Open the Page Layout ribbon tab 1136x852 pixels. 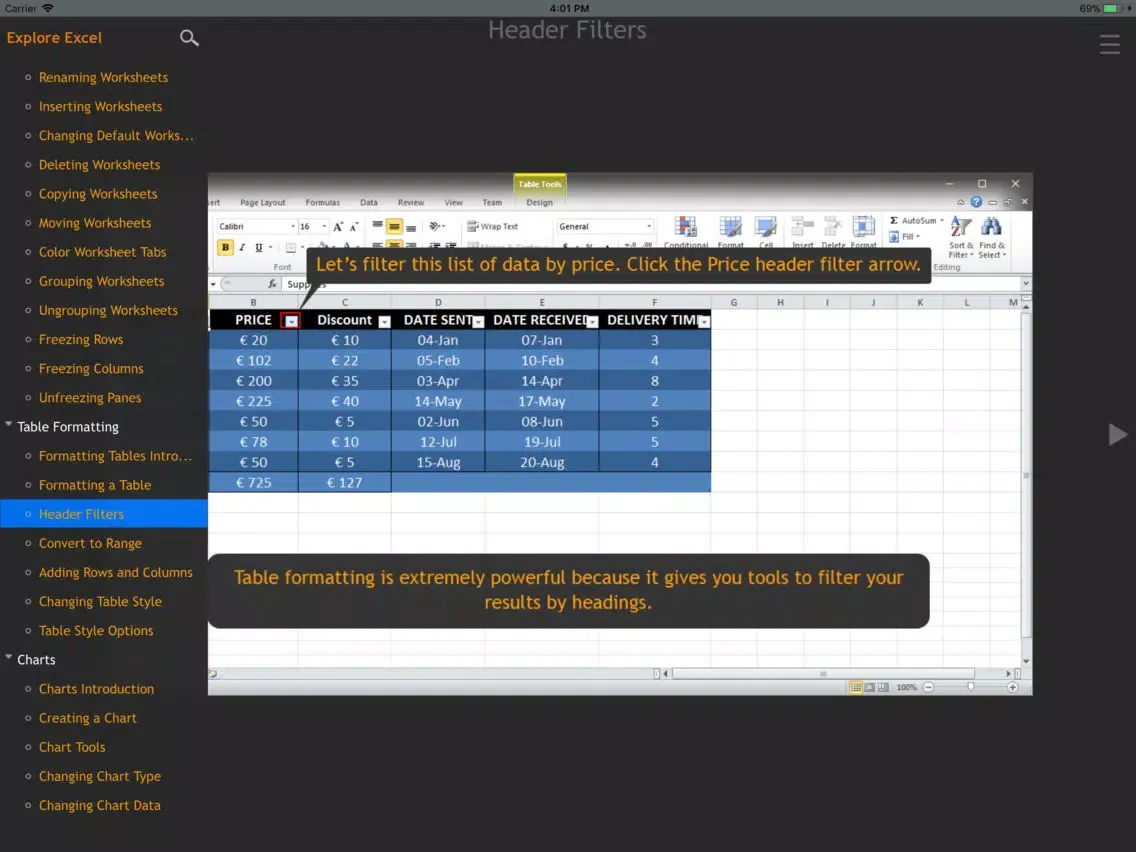(x=262, y=203)
